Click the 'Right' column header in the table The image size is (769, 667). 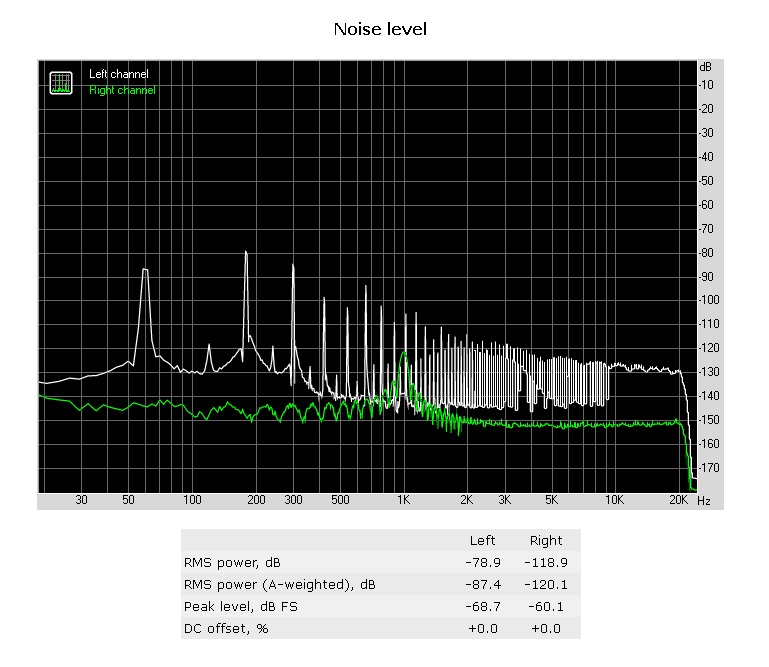546,540
